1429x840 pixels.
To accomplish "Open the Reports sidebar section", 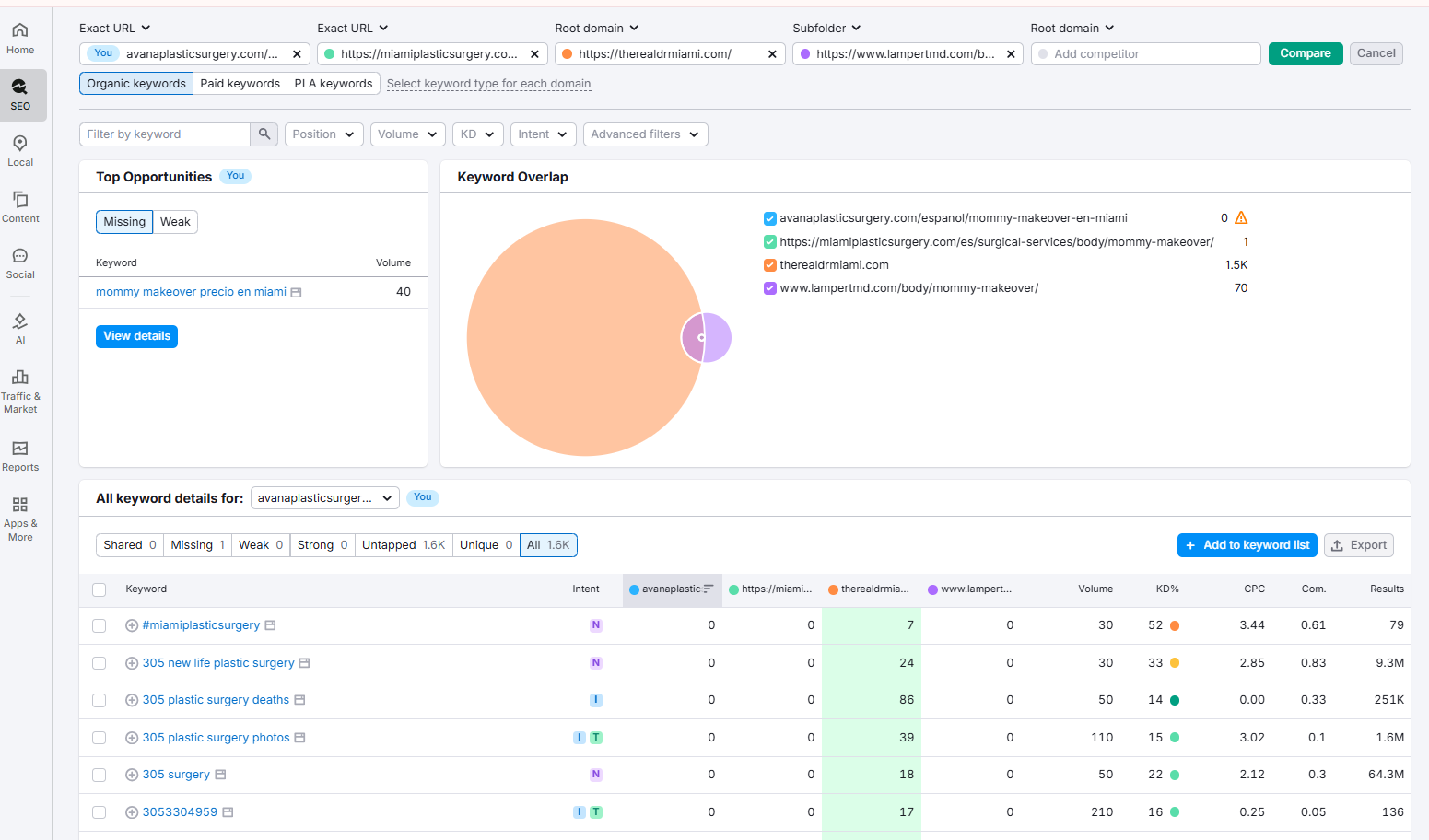I will tap(20, 456).
